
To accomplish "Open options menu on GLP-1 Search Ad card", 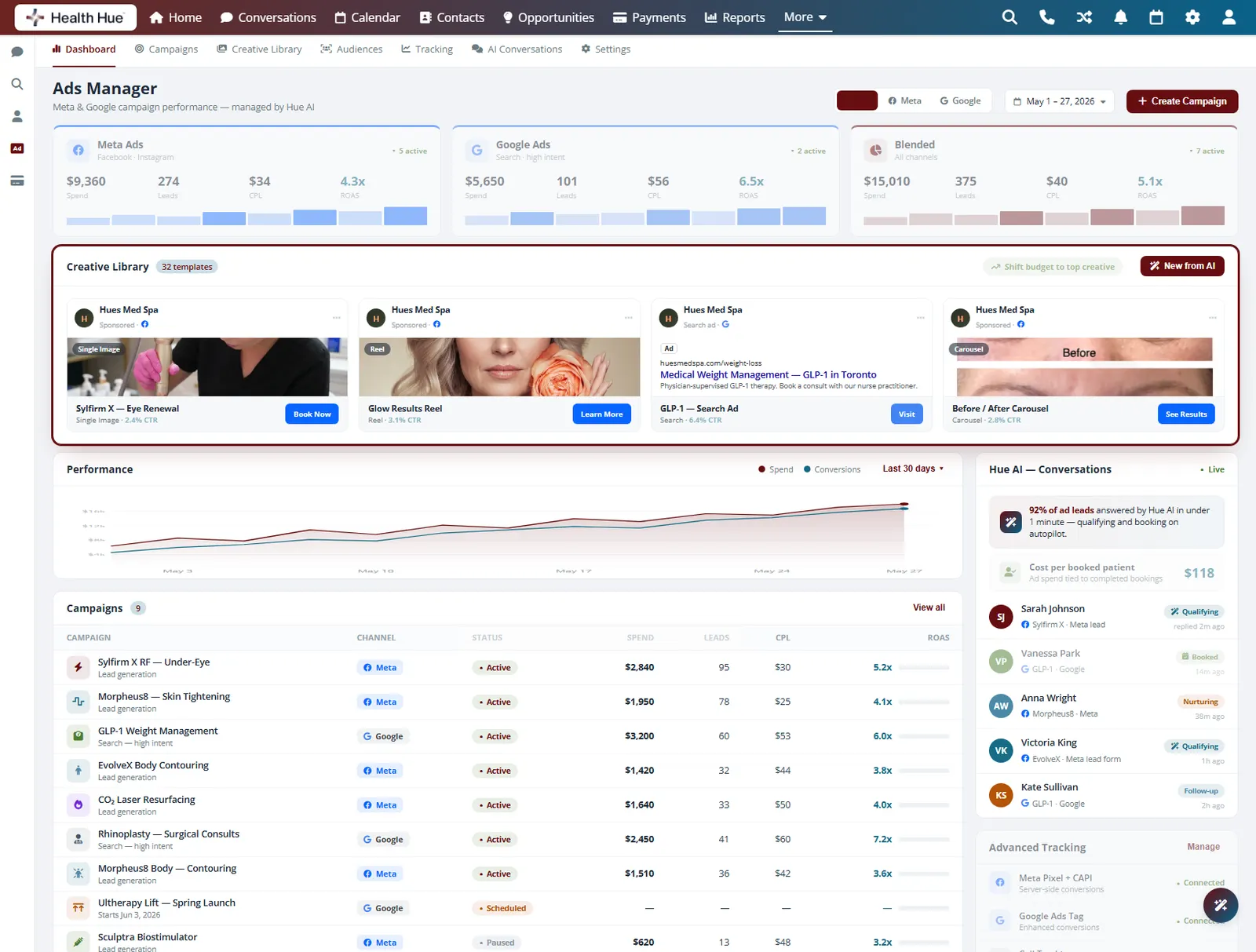I will point(920,318).
